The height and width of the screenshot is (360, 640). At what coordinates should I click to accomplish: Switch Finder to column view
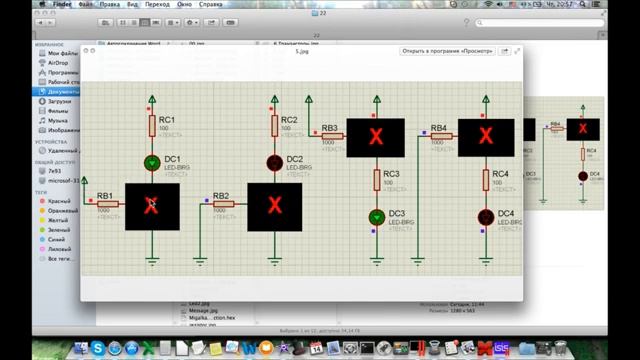[144, 23]
